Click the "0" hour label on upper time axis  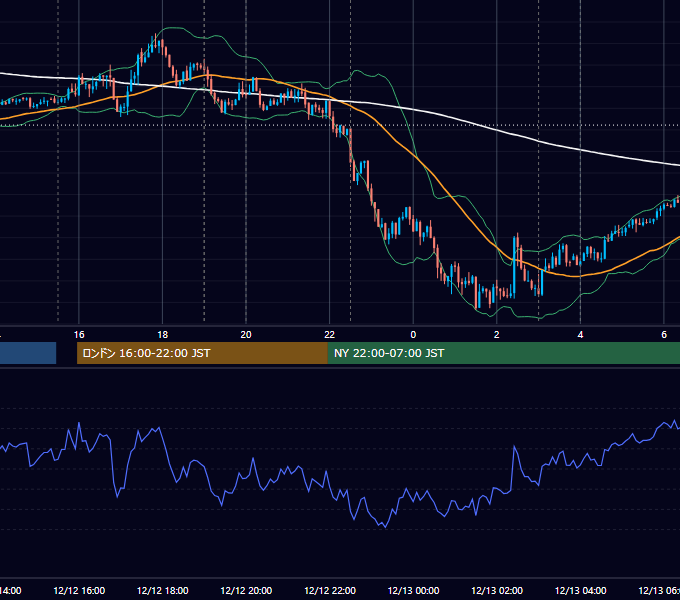(x=413, y=335)
